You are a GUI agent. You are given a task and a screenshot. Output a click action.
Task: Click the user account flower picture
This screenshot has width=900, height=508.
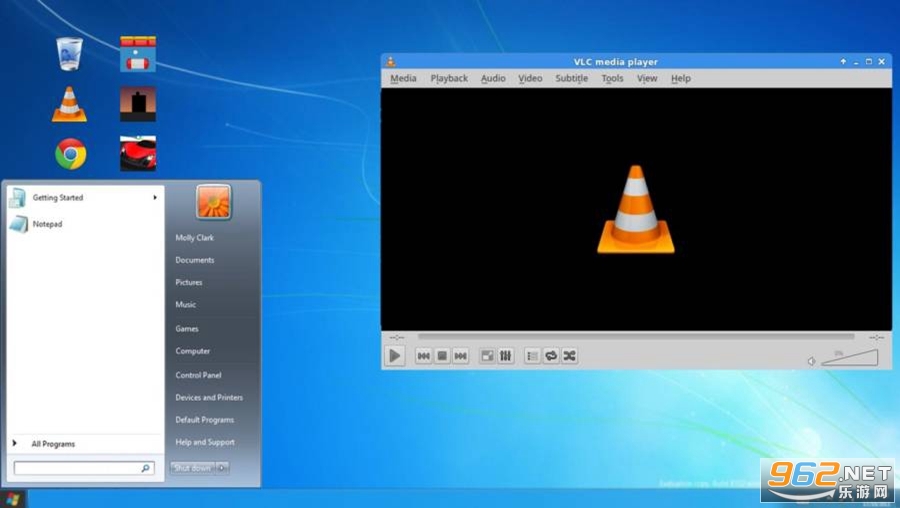click(x=214, y=202)
